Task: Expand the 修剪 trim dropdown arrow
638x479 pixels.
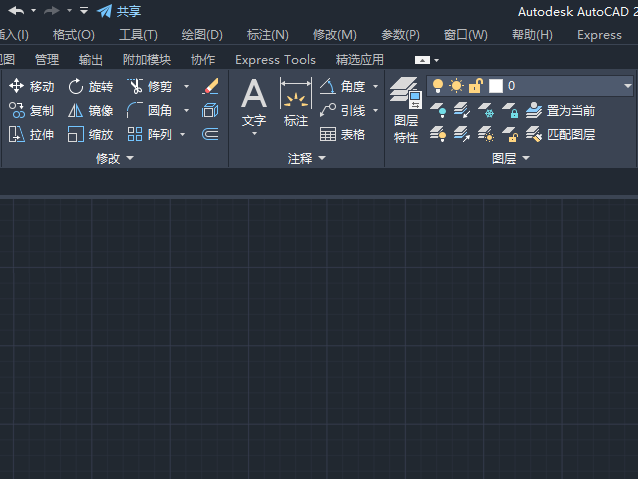Action: click(186, 86)
